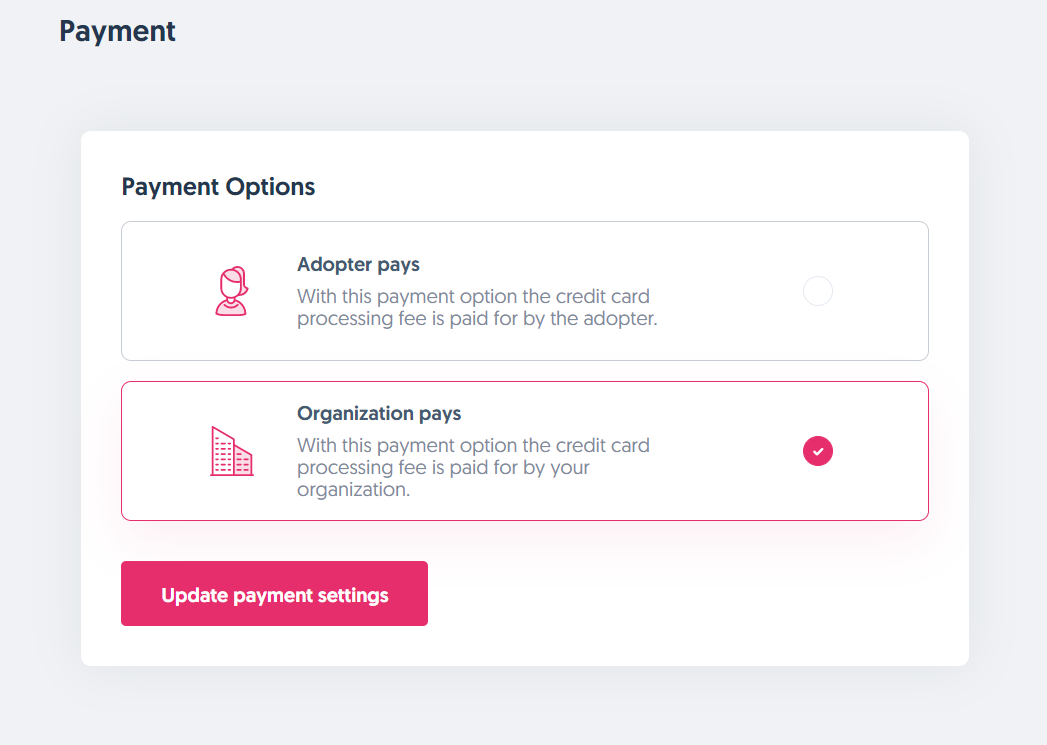Click white panel area below Update button
1047x745 pixels.
525,646
